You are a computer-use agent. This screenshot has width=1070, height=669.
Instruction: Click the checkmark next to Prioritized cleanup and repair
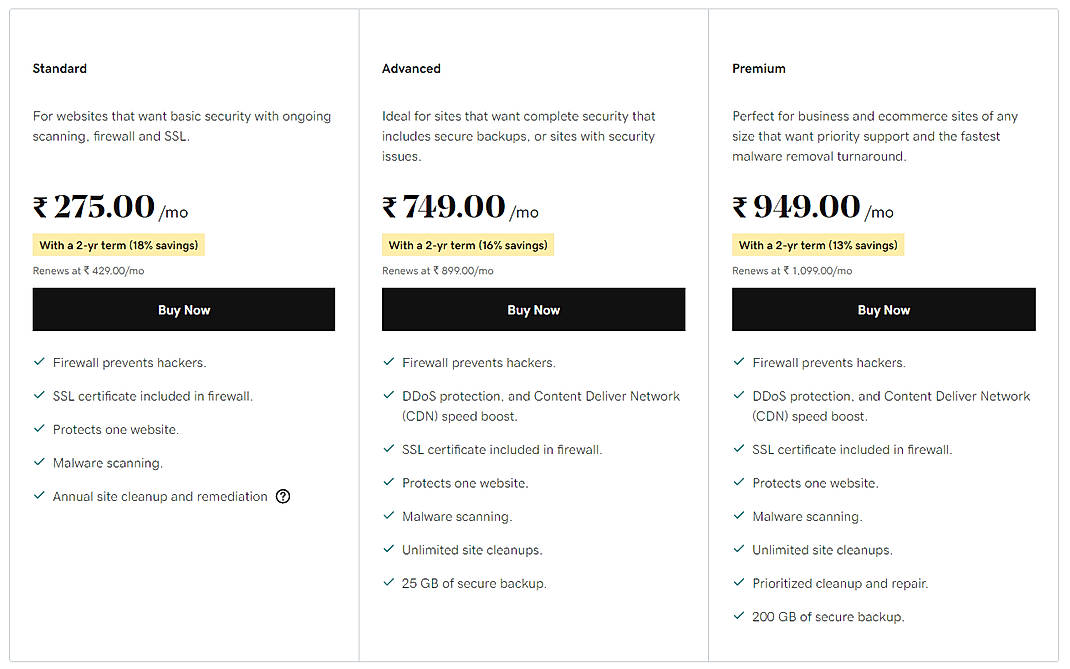pos(739,583)
